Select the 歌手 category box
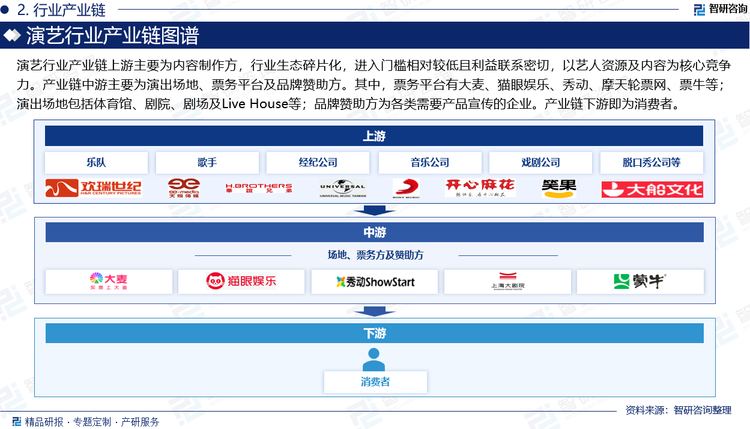The image size is (750, 429). coord(207,163)
